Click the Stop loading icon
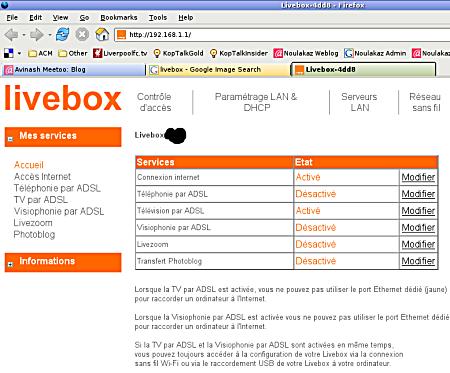This screenshot has height=373, width=450. 82,34
